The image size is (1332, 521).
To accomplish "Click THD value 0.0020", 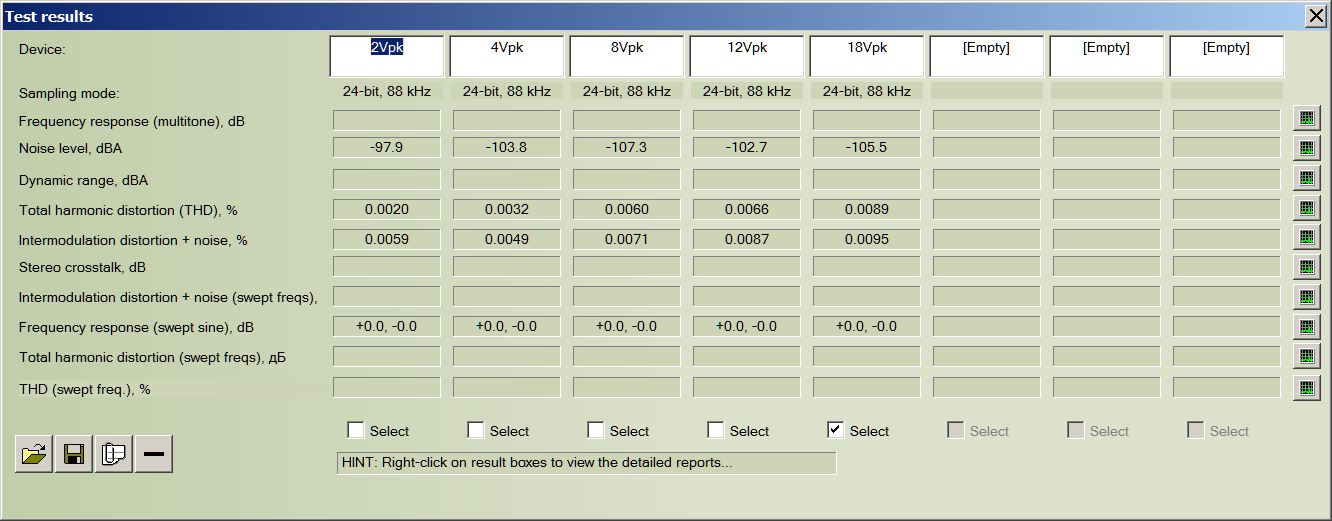I will click(x=387, y=209).
